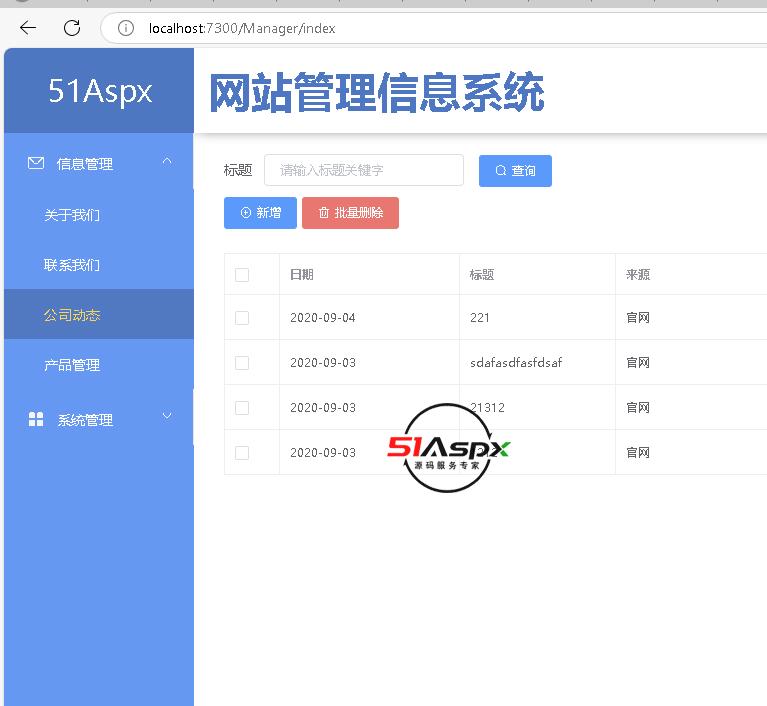
Task: Click the 信息管理 menu label
Action: (x=85, y=164)
